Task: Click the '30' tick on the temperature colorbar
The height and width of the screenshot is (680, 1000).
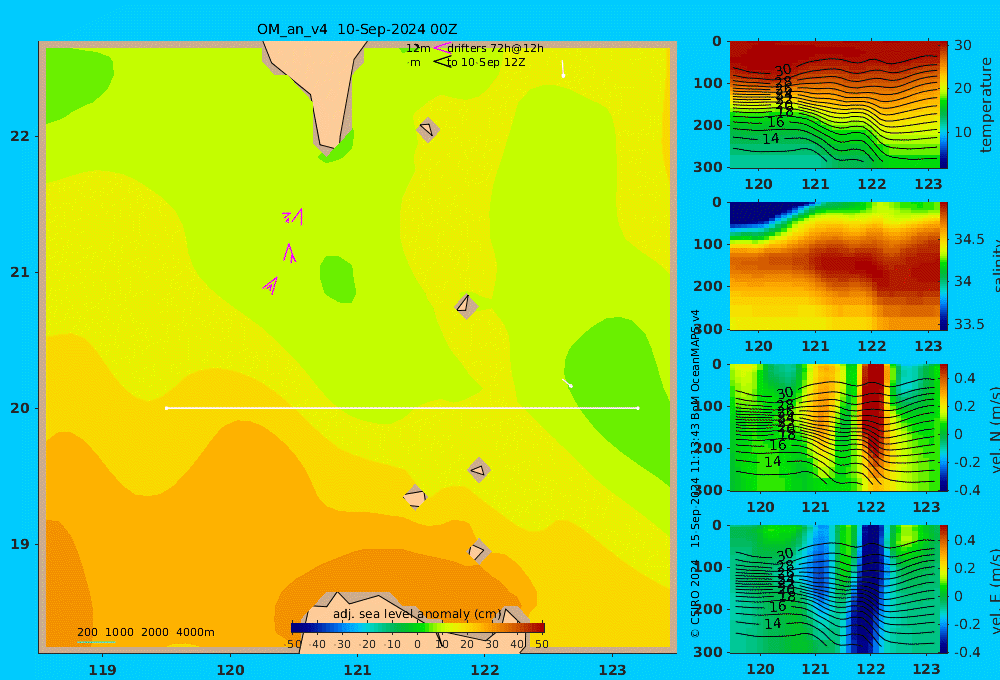Action: [963, 45]
